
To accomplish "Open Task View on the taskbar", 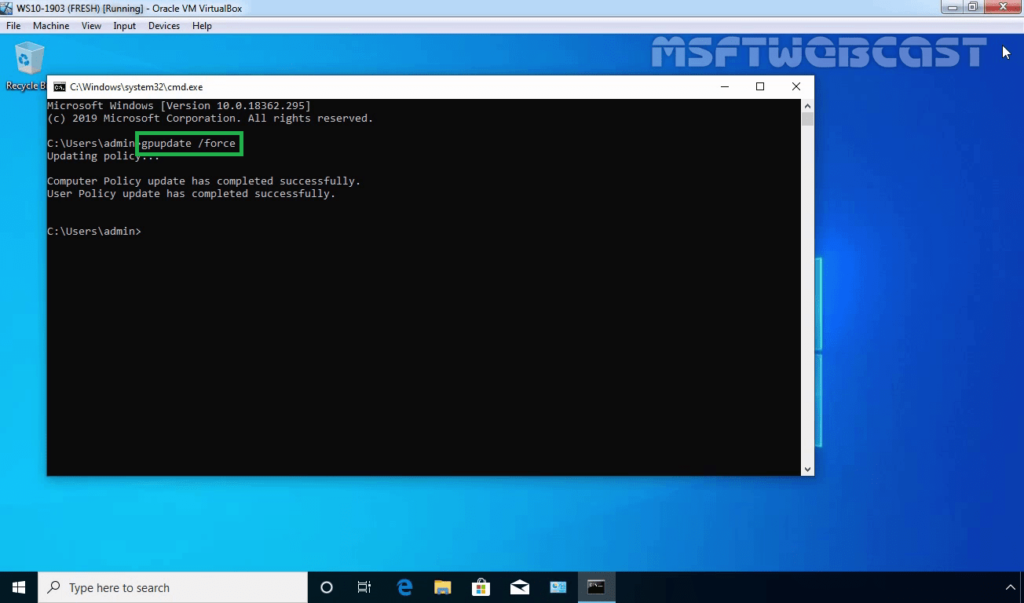I will [364, 587].
